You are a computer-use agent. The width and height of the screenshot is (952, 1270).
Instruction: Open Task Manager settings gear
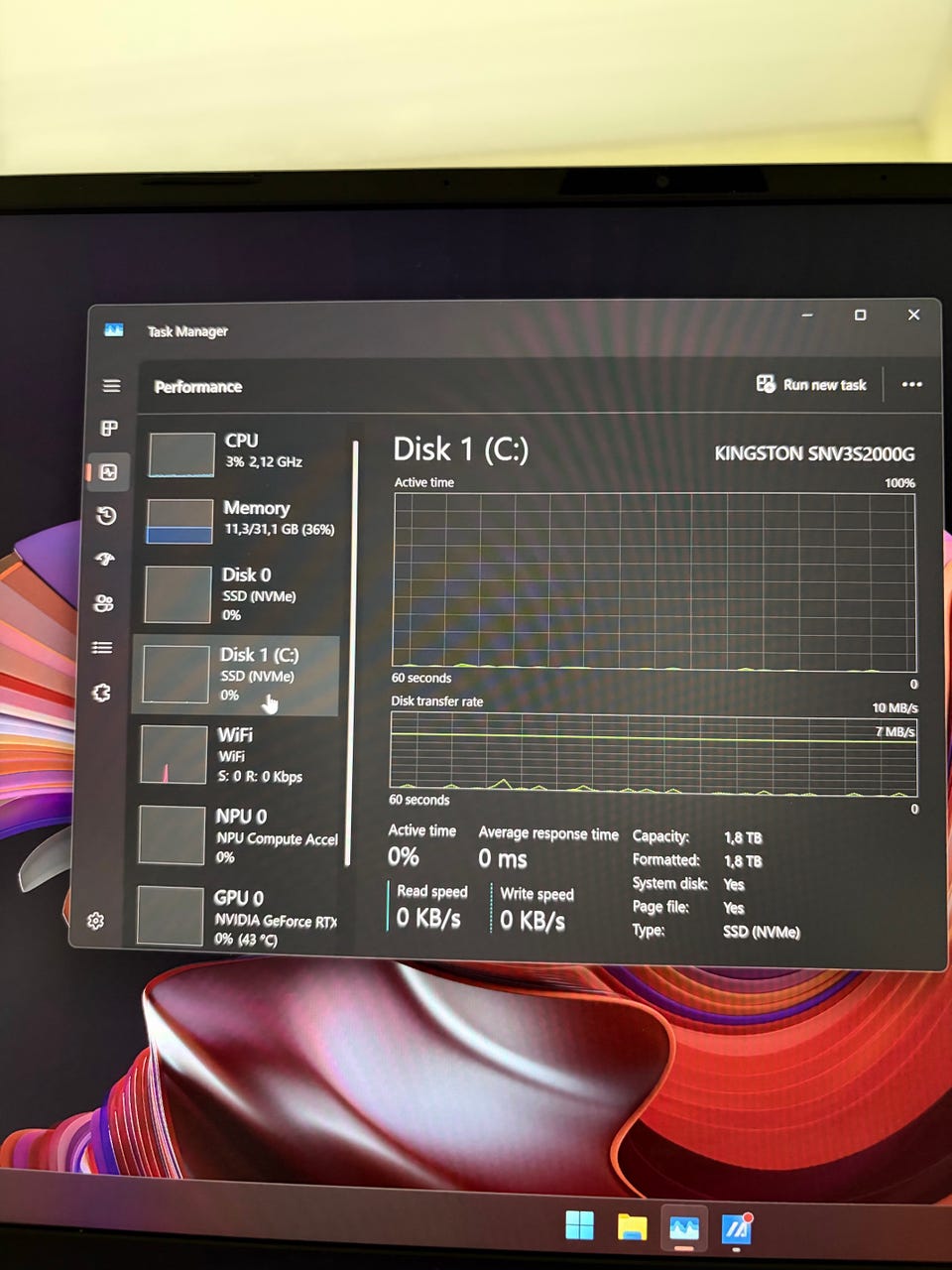(95, 921)
